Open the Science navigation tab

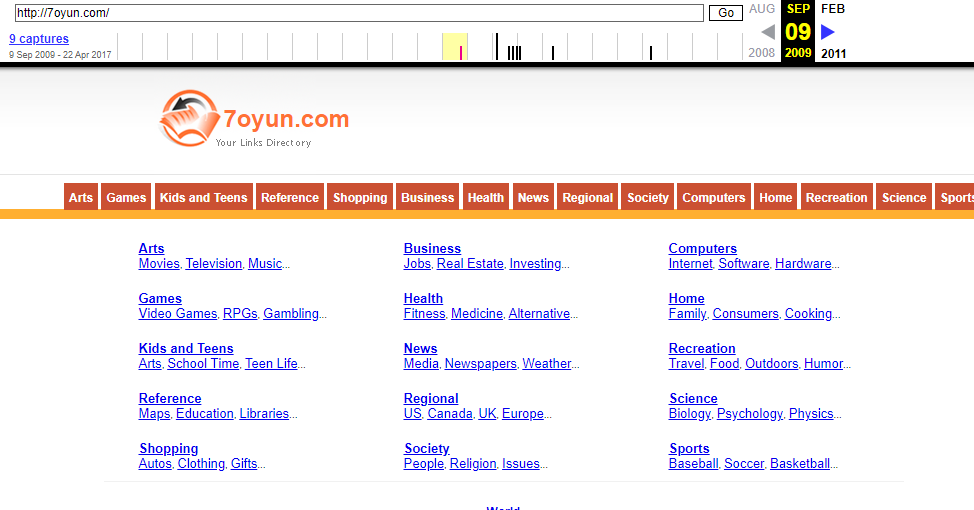pyautogui.click(x=904, y=198)
